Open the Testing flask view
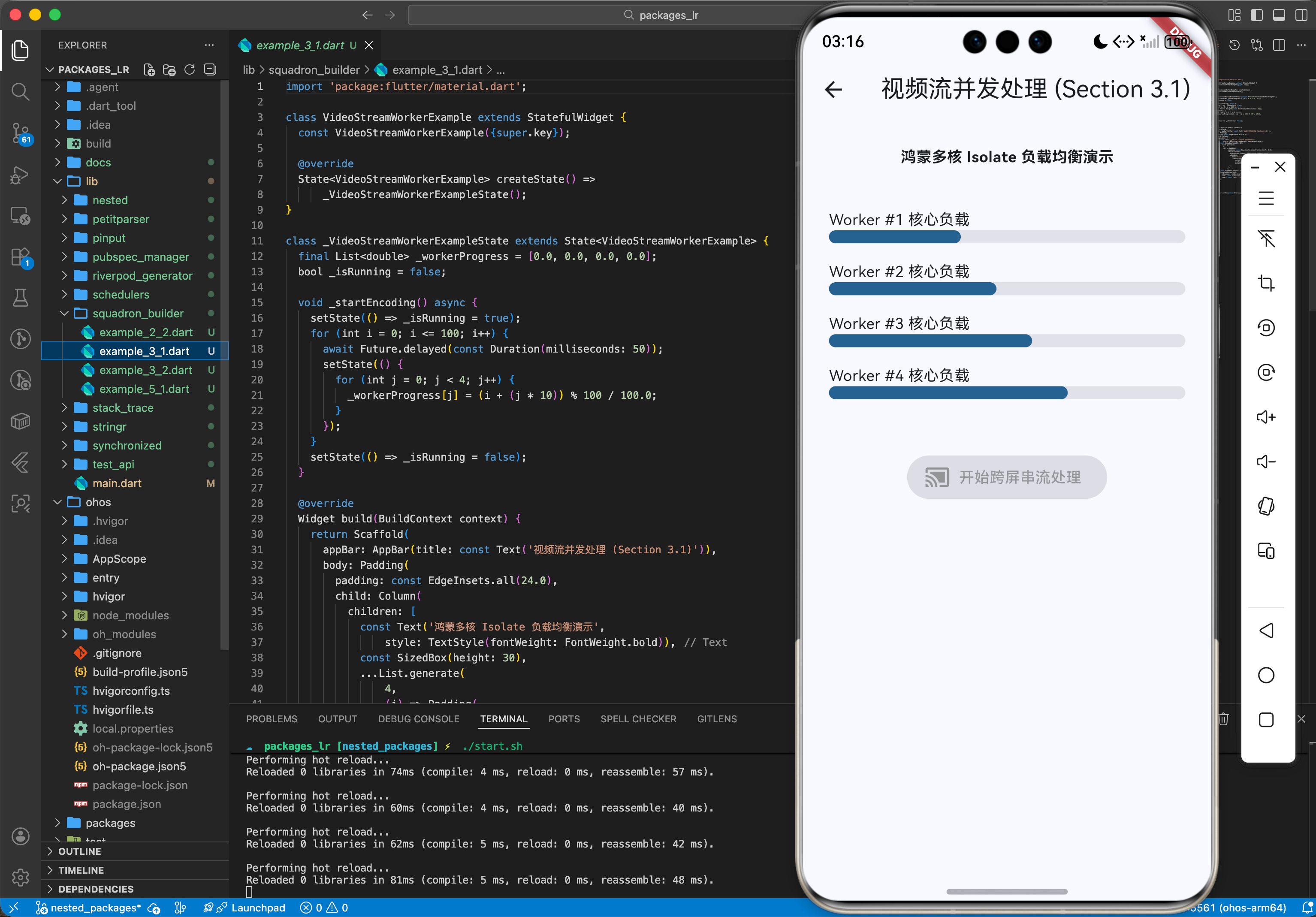This screenshot has width=1316, height=917. point(21,298)
